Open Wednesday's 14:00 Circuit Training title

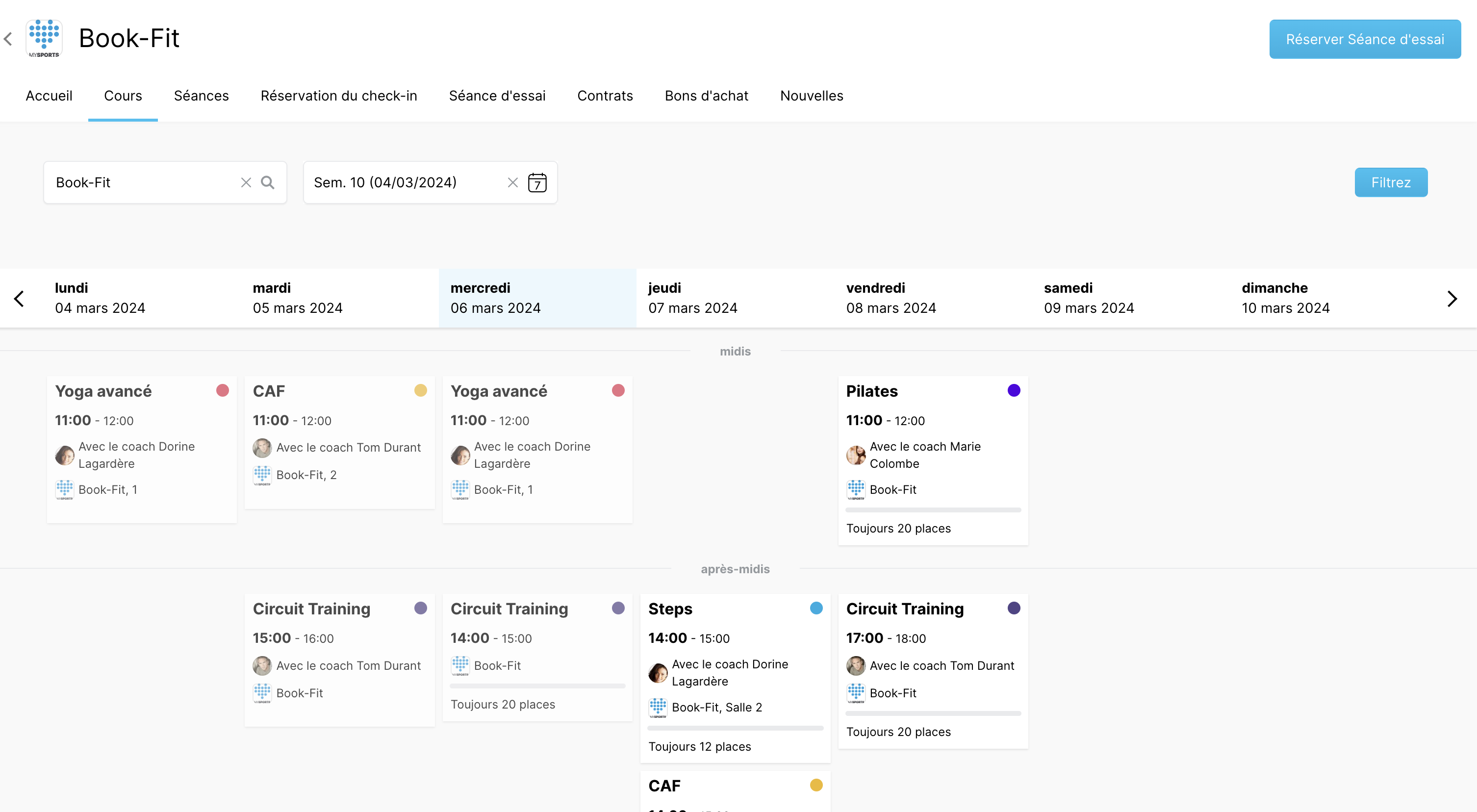[509, 609]
